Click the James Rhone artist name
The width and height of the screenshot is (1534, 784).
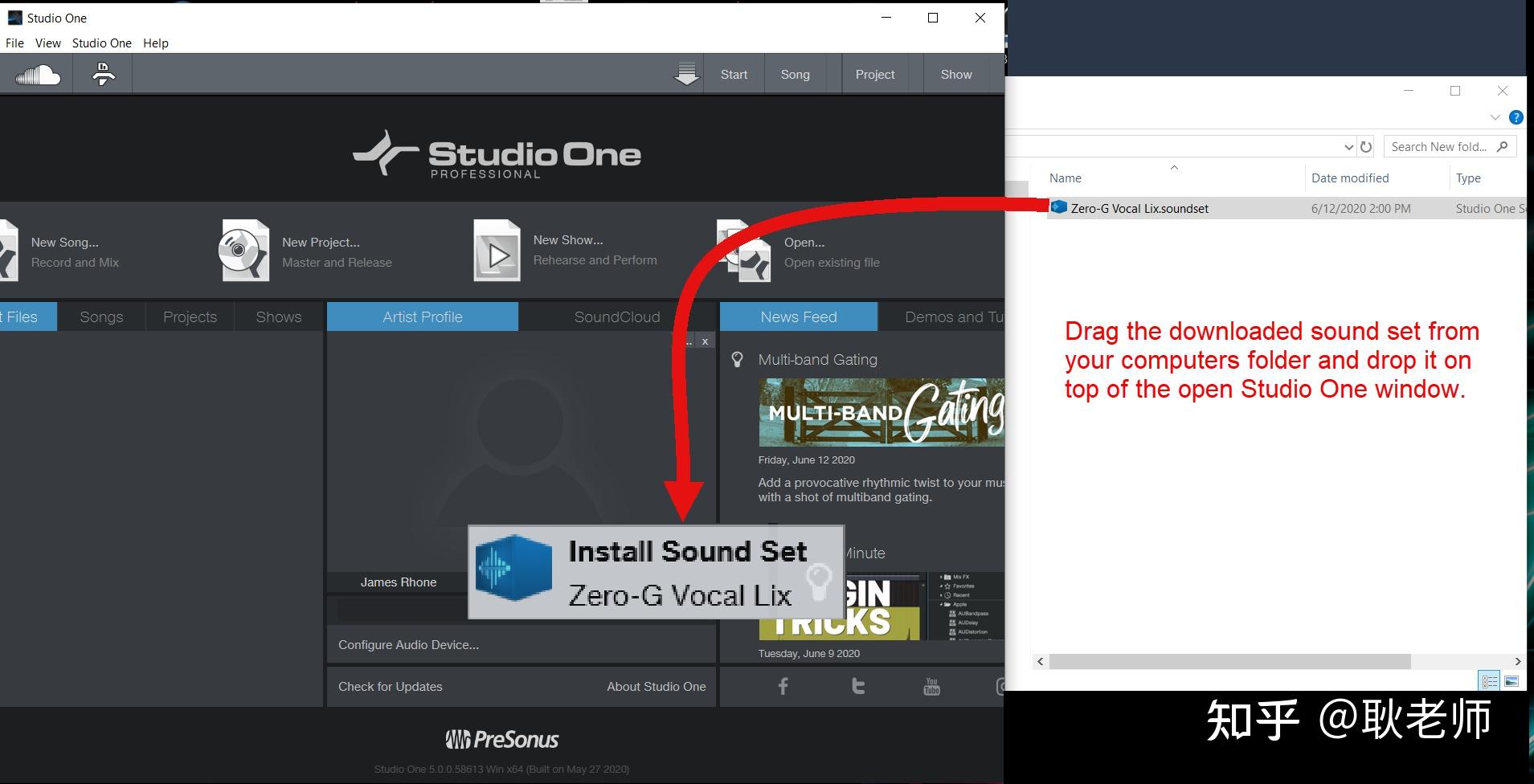[399, 582]
